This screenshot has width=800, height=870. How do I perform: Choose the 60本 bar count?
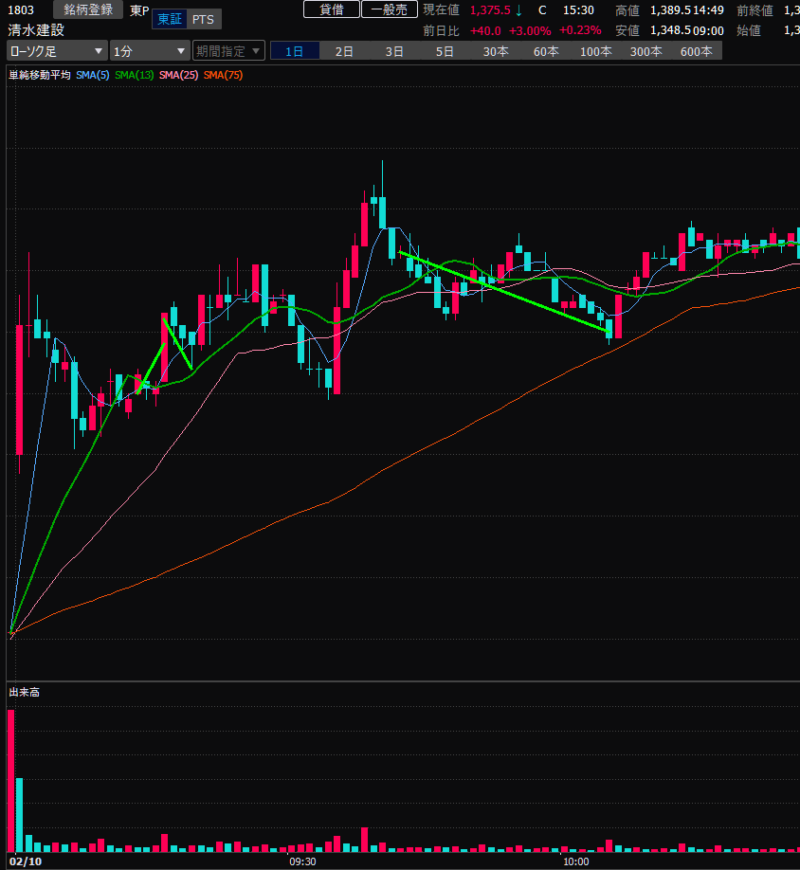546,51
